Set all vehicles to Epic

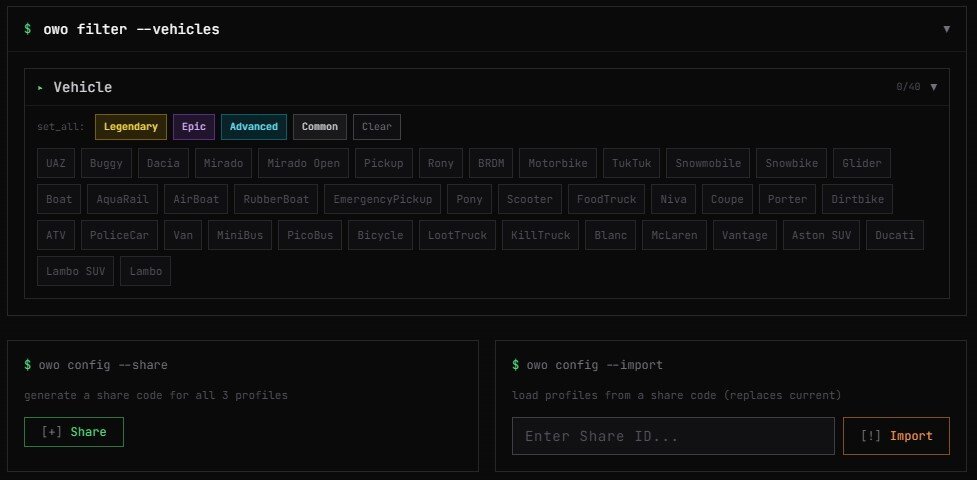click(194, 127)
